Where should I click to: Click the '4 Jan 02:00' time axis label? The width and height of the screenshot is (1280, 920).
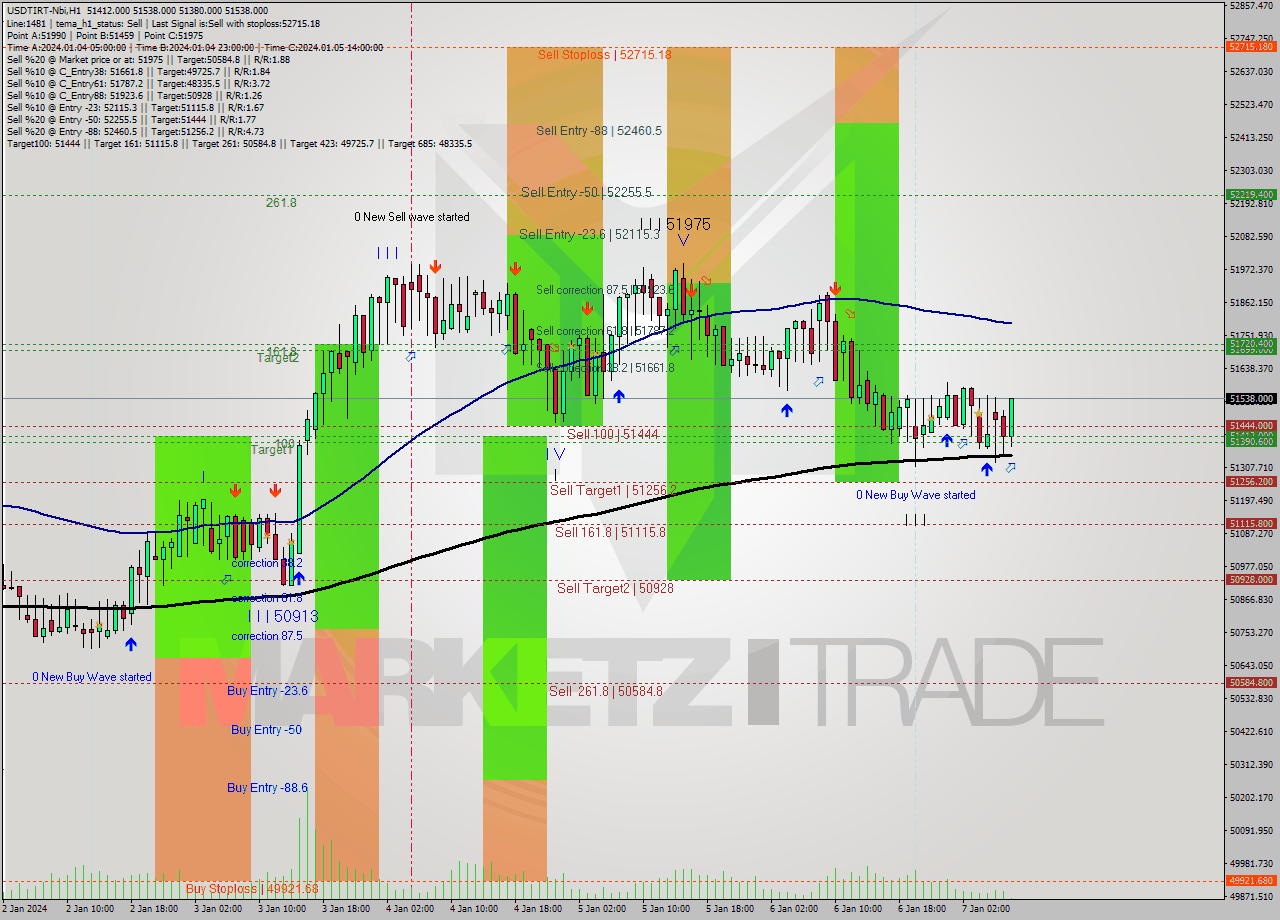click(x=411, y=909)
